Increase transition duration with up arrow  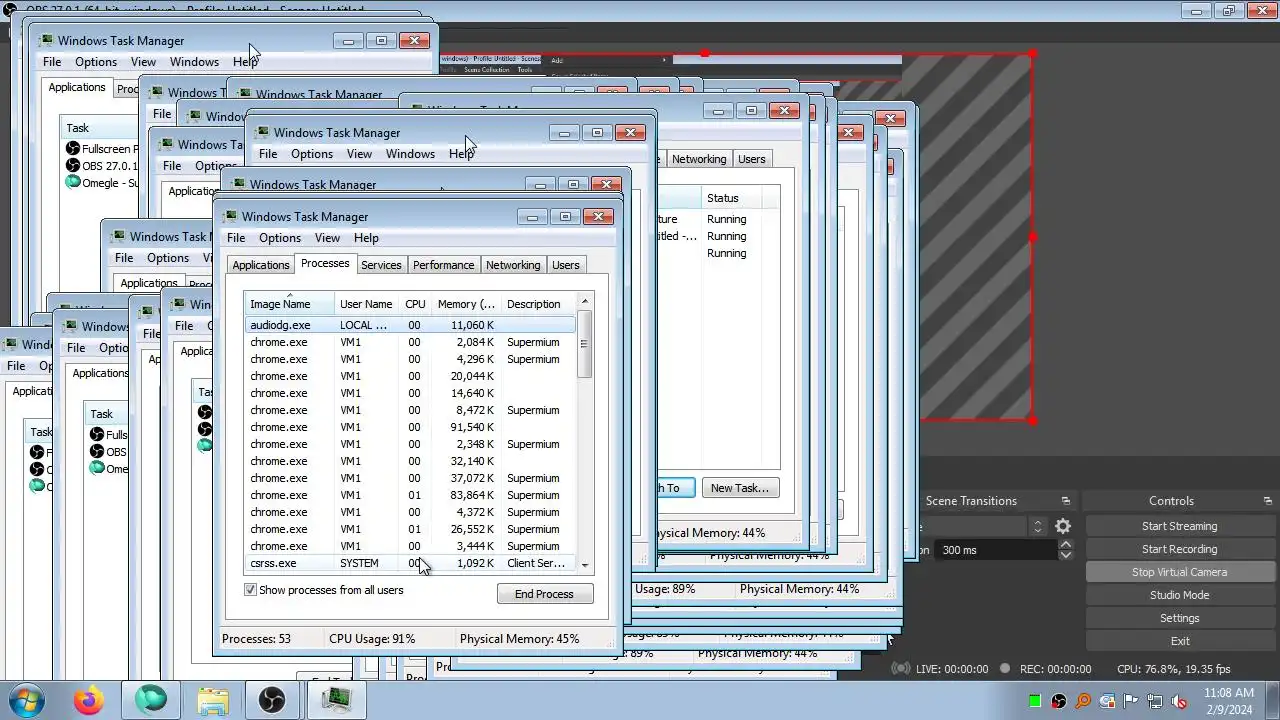click(1065, 545)
